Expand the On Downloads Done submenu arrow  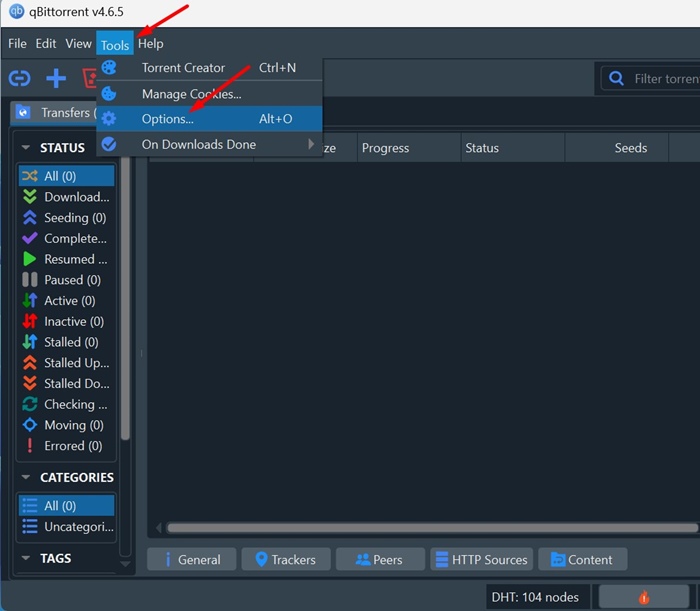click(311, 144)
